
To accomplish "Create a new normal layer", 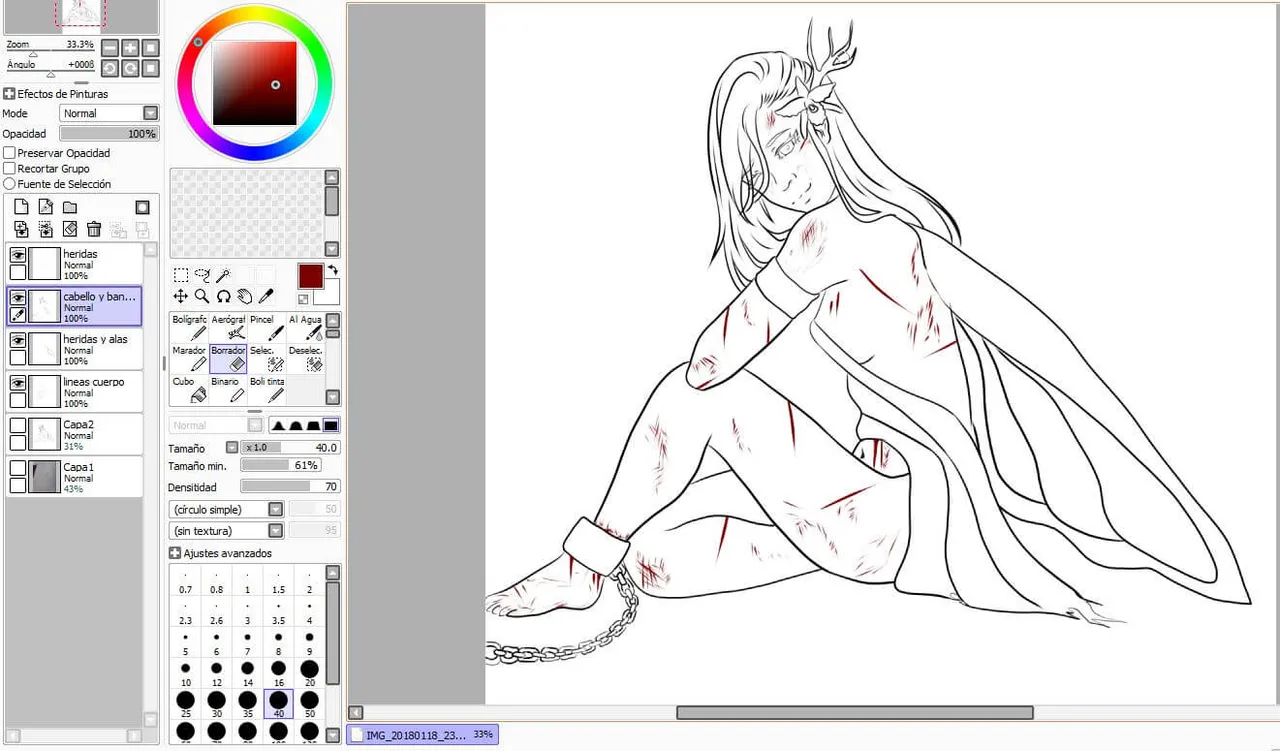I will pos(21,207).
